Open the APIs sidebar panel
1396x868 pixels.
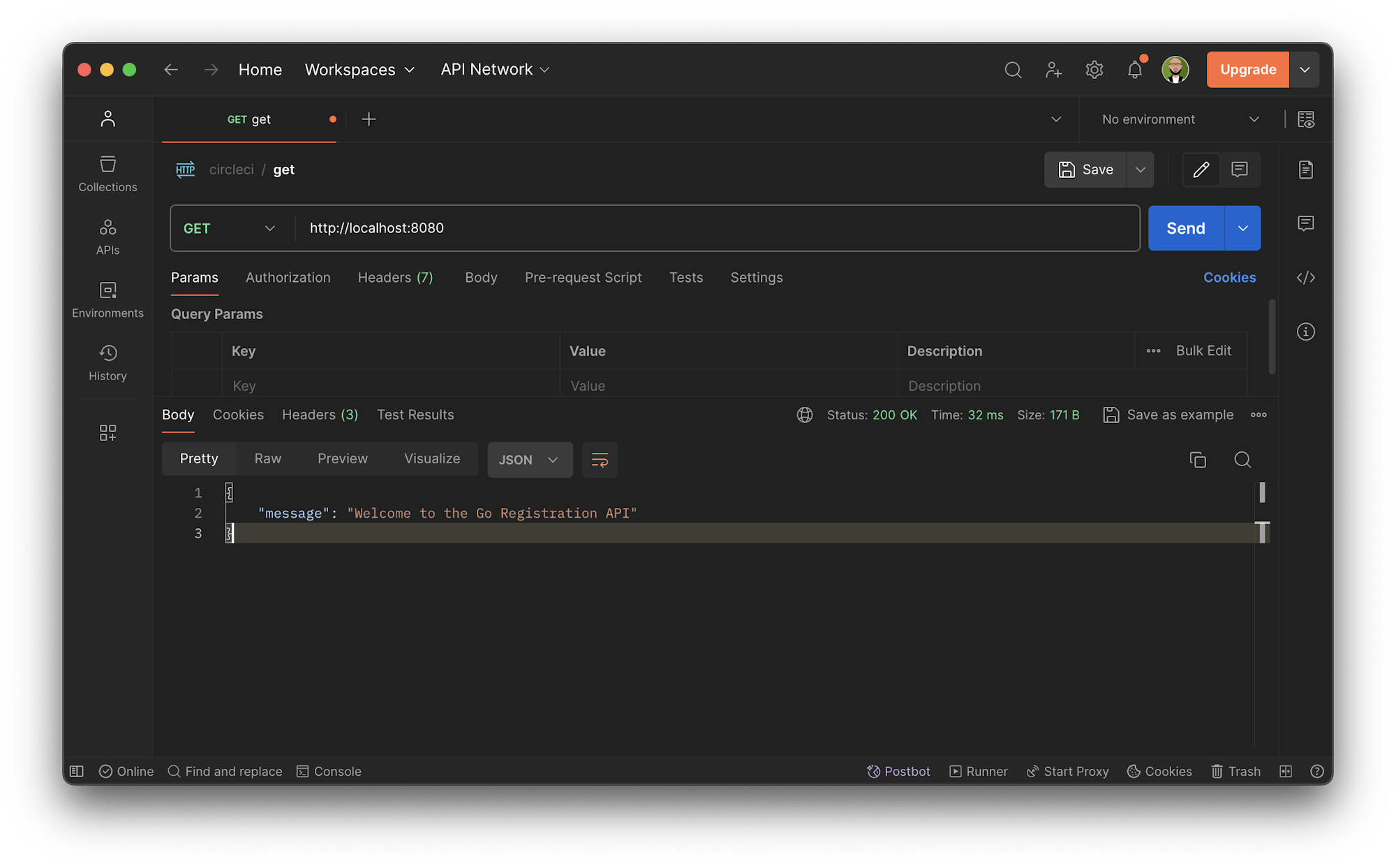click(x=107, y=236)
